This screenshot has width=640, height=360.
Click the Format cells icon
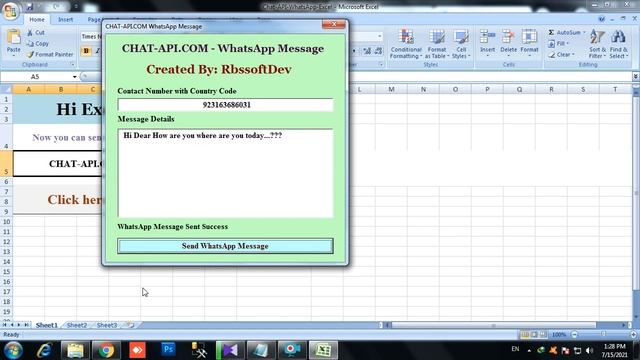(x=529, y=37)
